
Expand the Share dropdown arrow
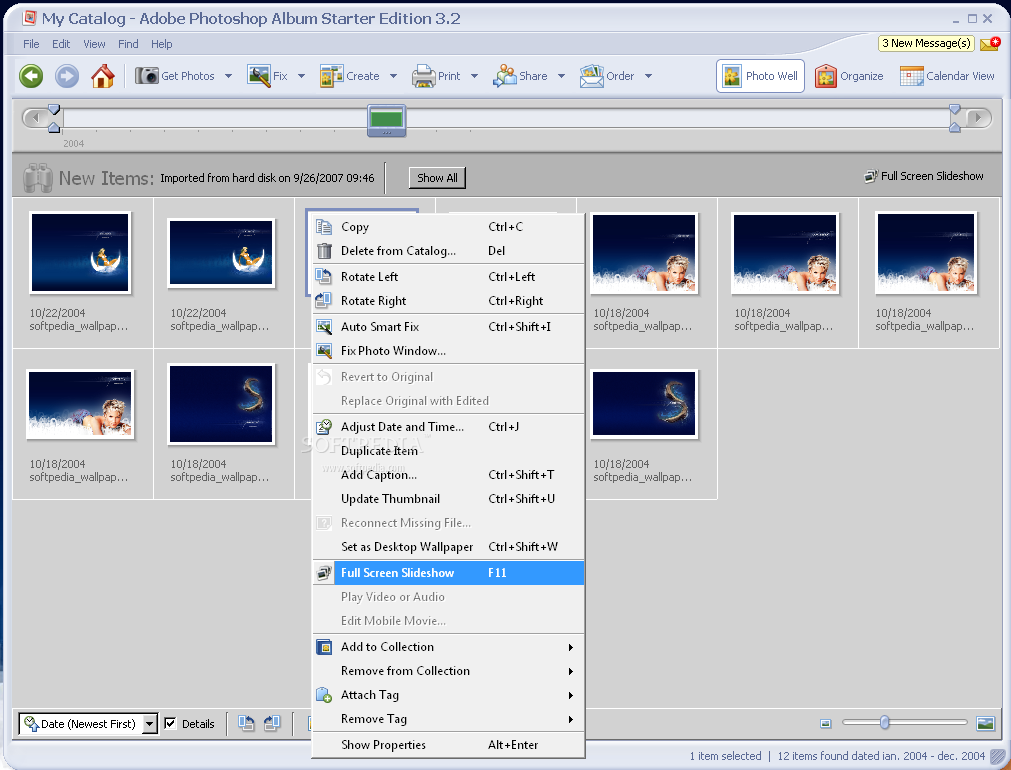tap(562, 76)
